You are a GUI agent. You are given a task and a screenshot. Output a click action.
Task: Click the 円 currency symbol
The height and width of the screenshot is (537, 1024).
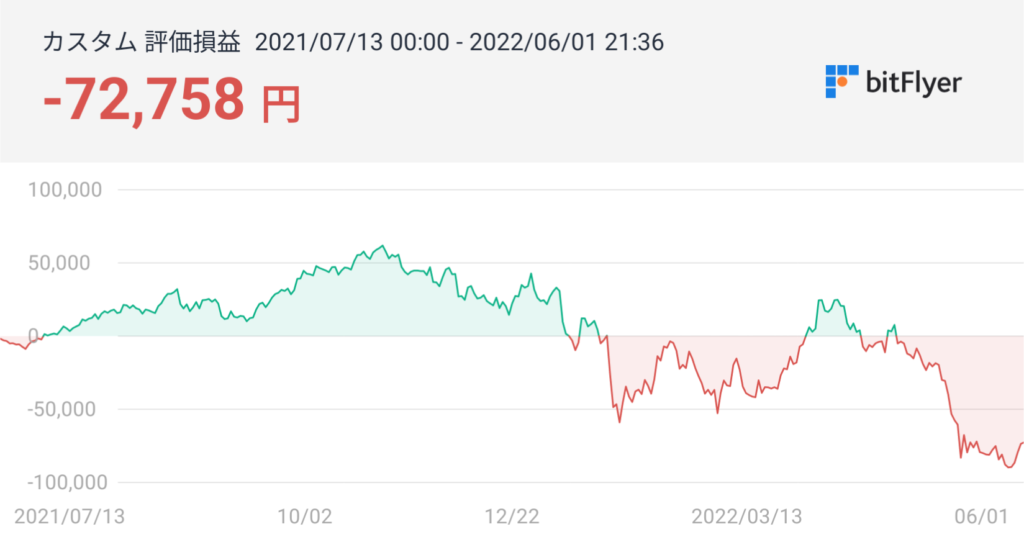click(x=281, y=103)
